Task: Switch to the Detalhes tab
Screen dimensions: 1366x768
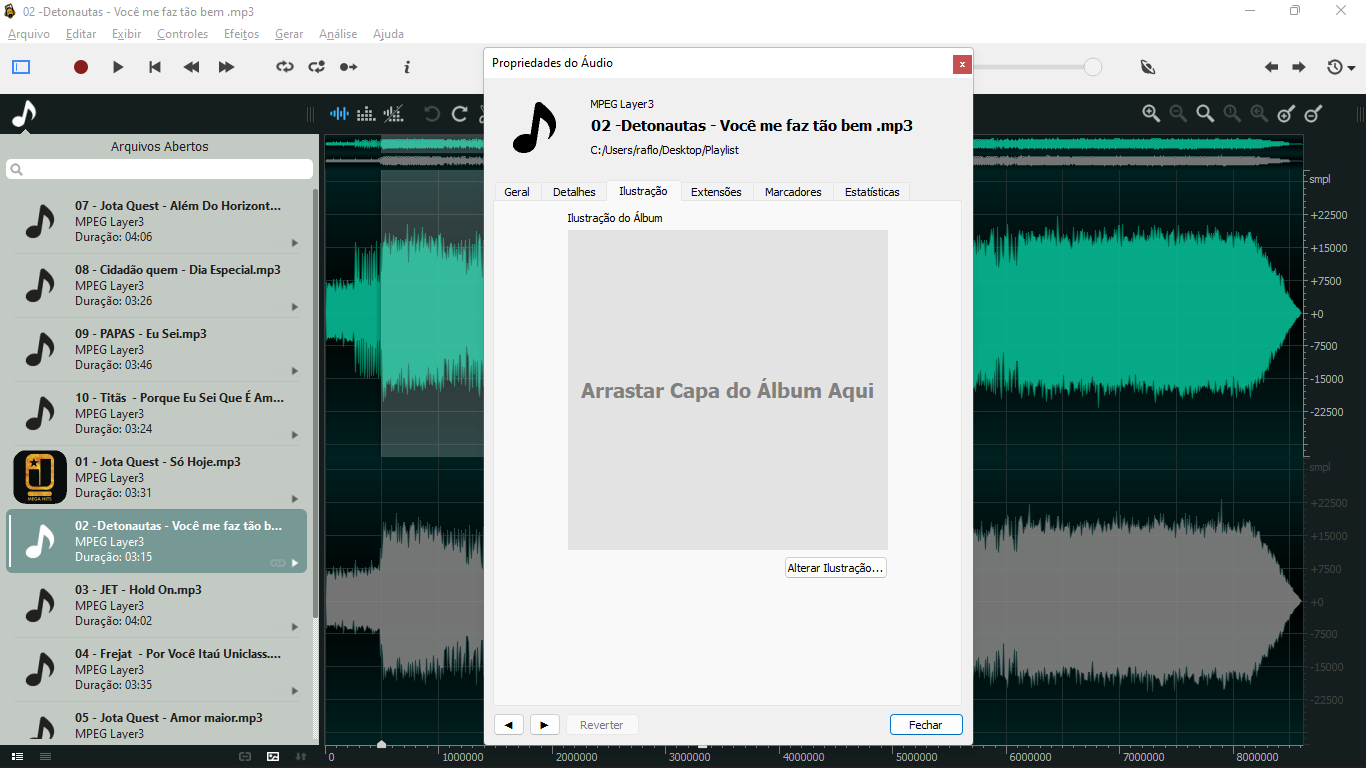Action: 574,192
